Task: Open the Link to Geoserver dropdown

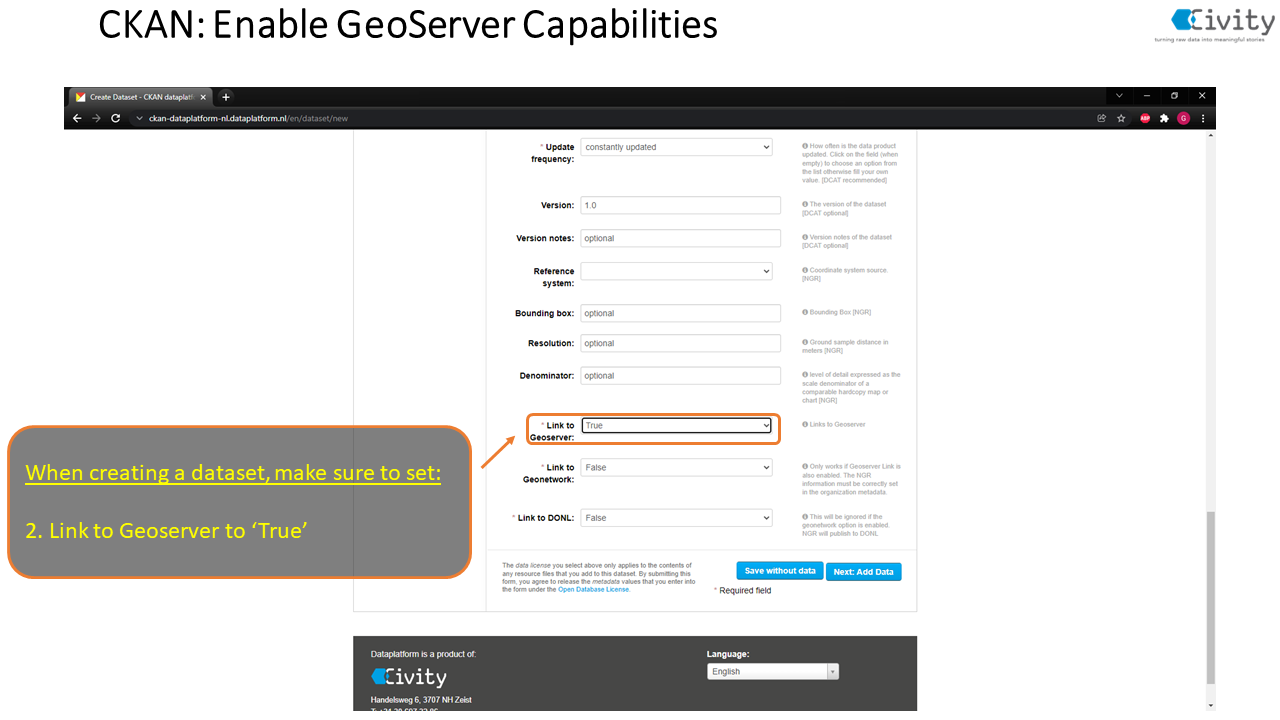Action: point(677,426)
